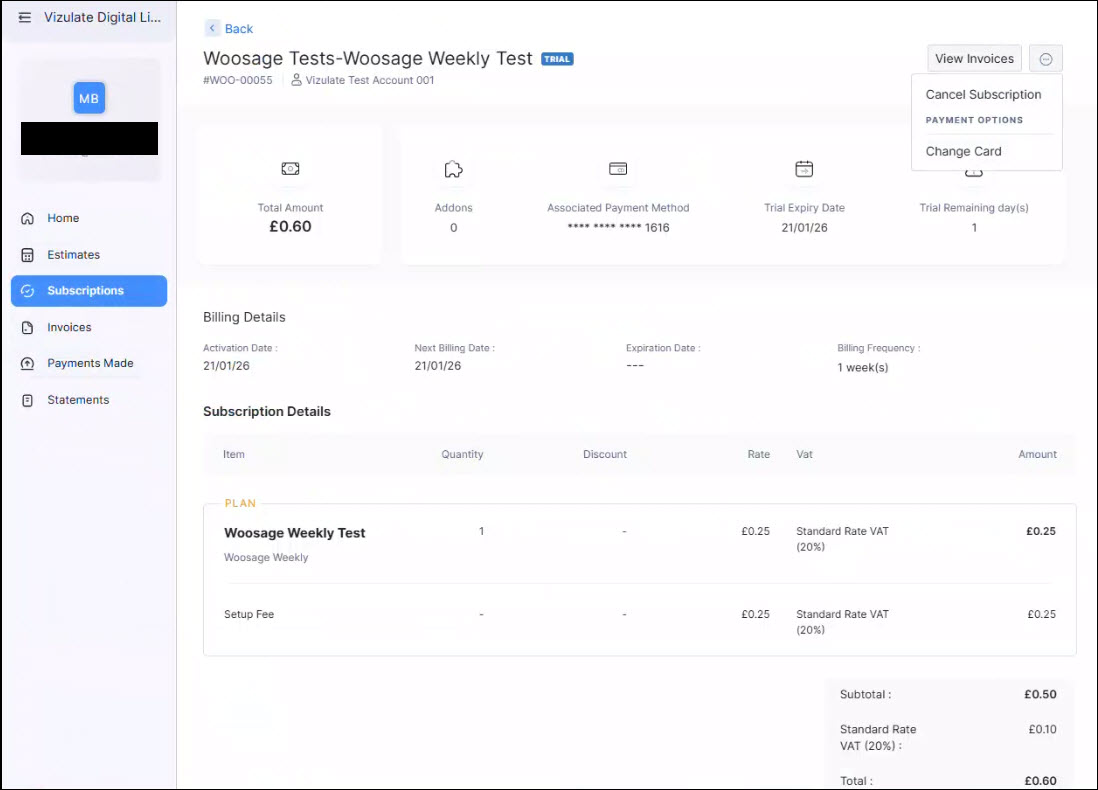The image size is (1098, 790).
Task: Click the MB user avatar
Action: pos(89,98)
